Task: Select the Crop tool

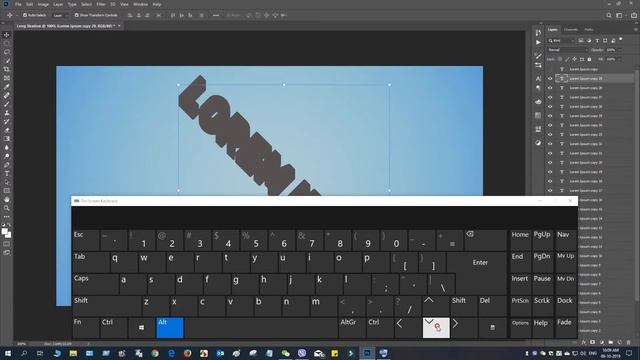Action: (7, 69)
